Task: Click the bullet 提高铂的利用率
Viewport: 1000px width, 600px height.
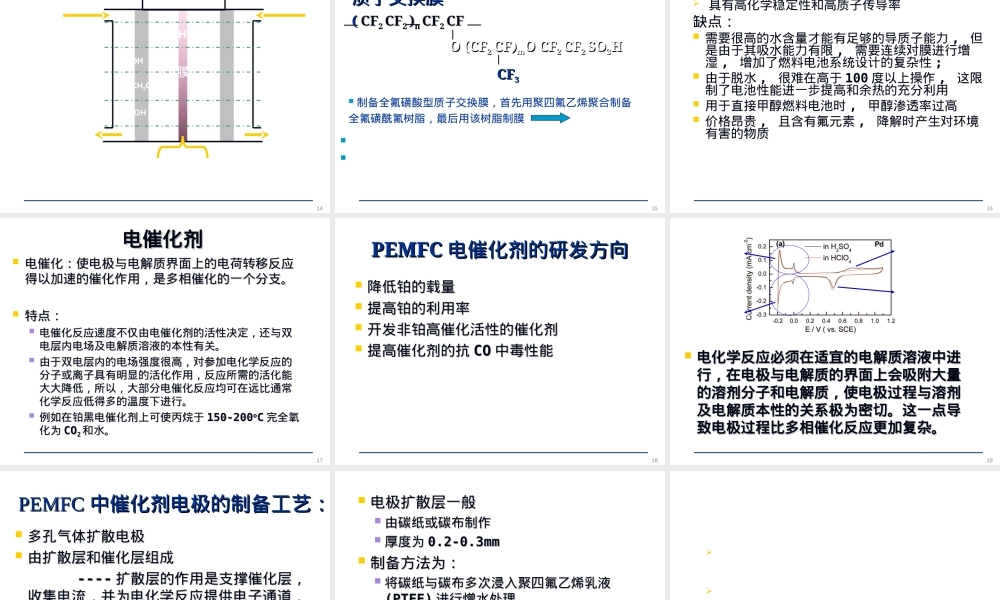Action: (x=418, y=309)
